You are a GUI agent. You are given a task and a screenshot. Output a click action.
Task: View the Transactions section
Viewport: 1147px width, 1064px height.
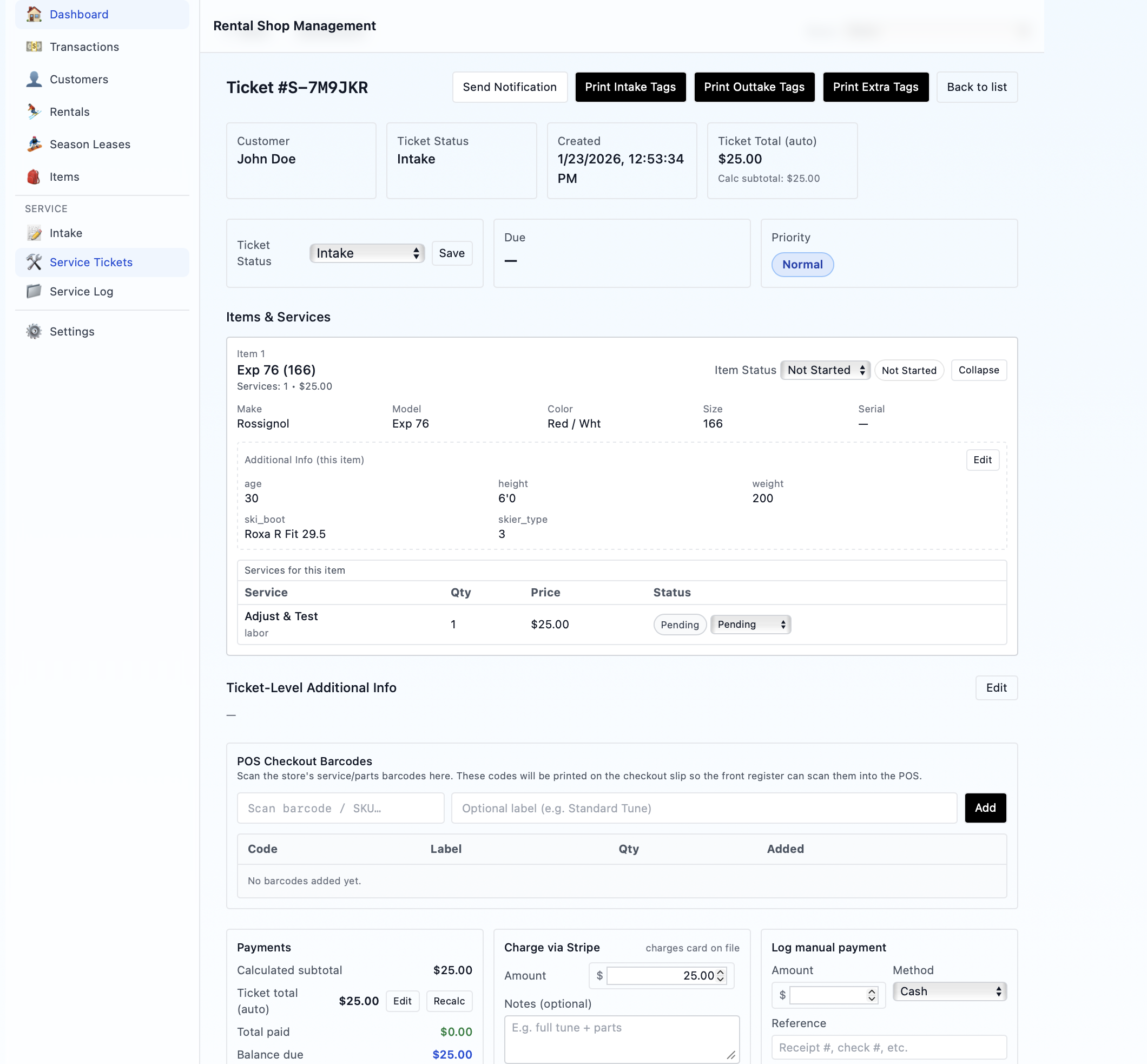click(84, 47)
